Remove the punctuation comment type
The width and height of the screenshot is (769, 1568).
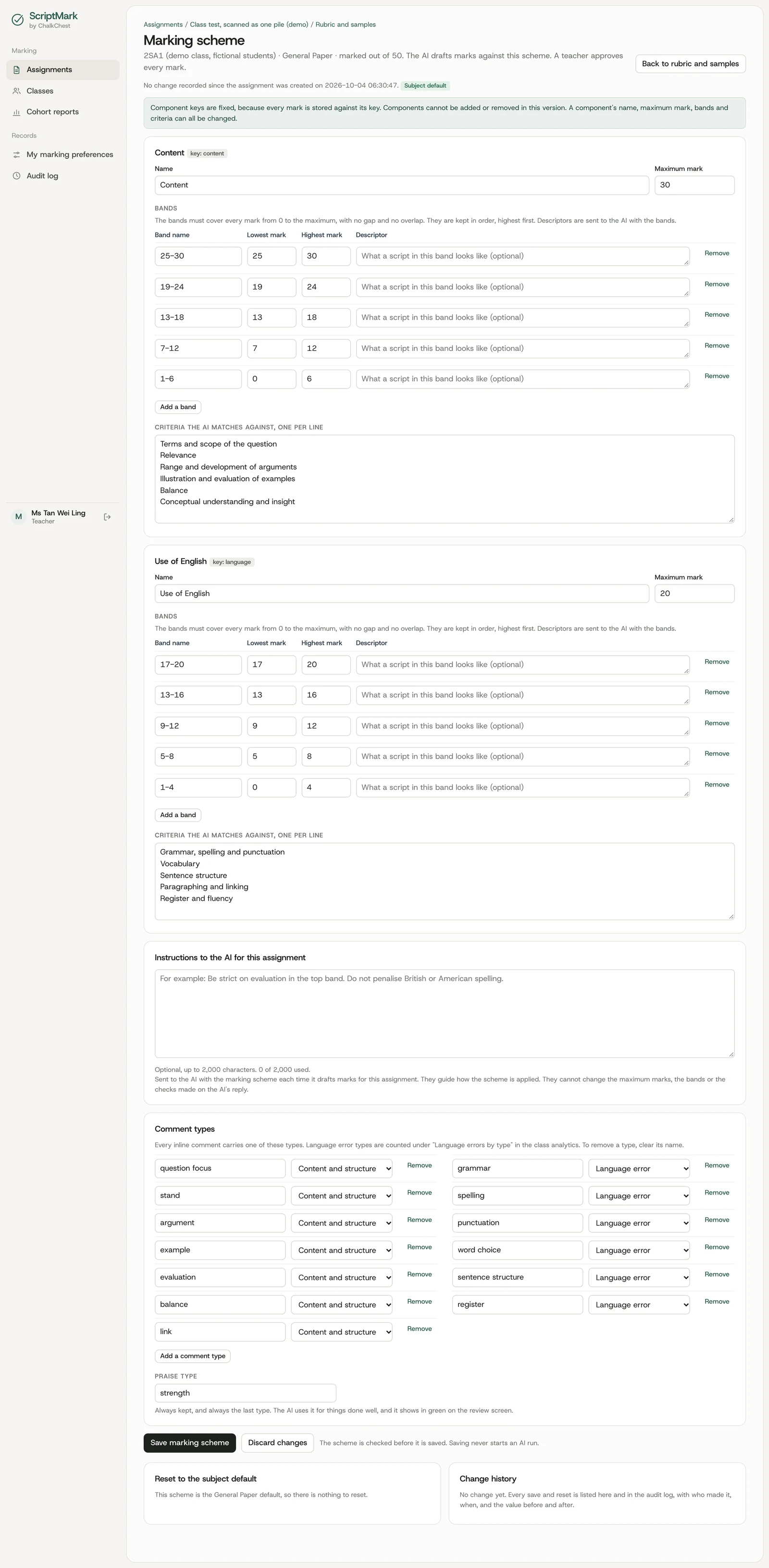(x=717, y=1220)
